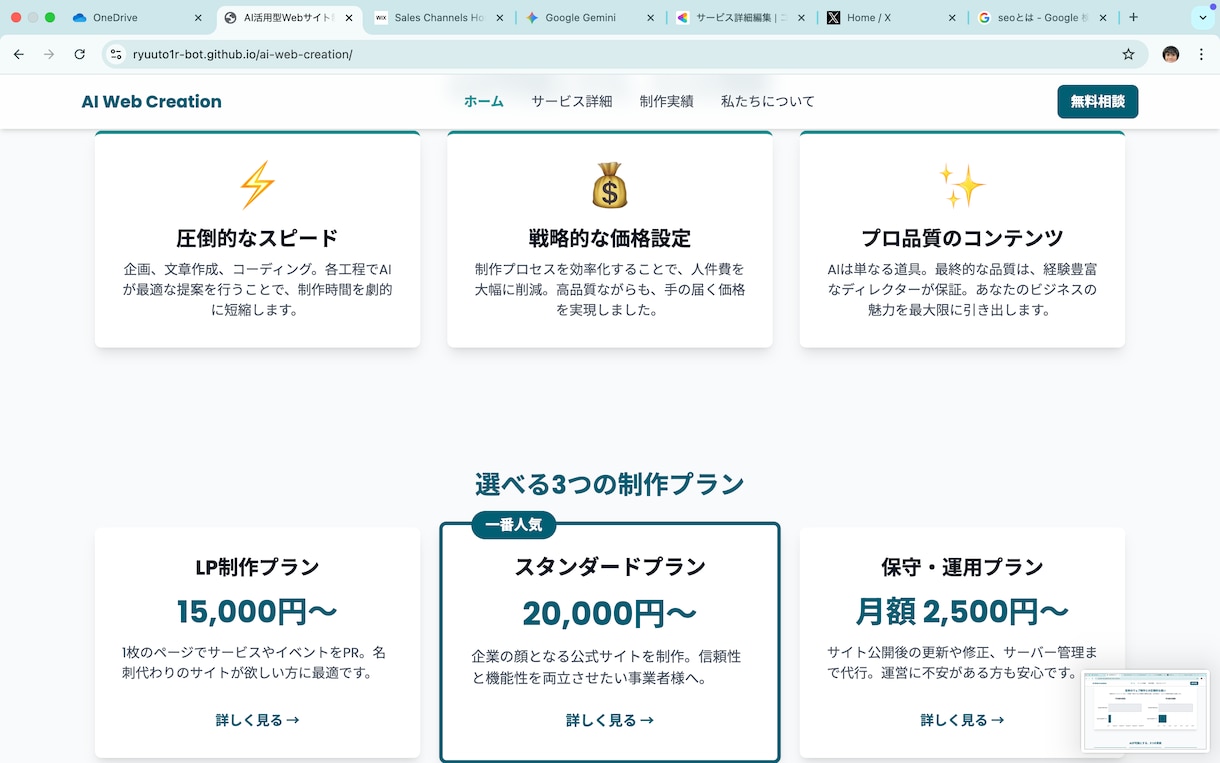Click the address bar URL
This screenshot has width=1220, height=763.
pos(243,54)
